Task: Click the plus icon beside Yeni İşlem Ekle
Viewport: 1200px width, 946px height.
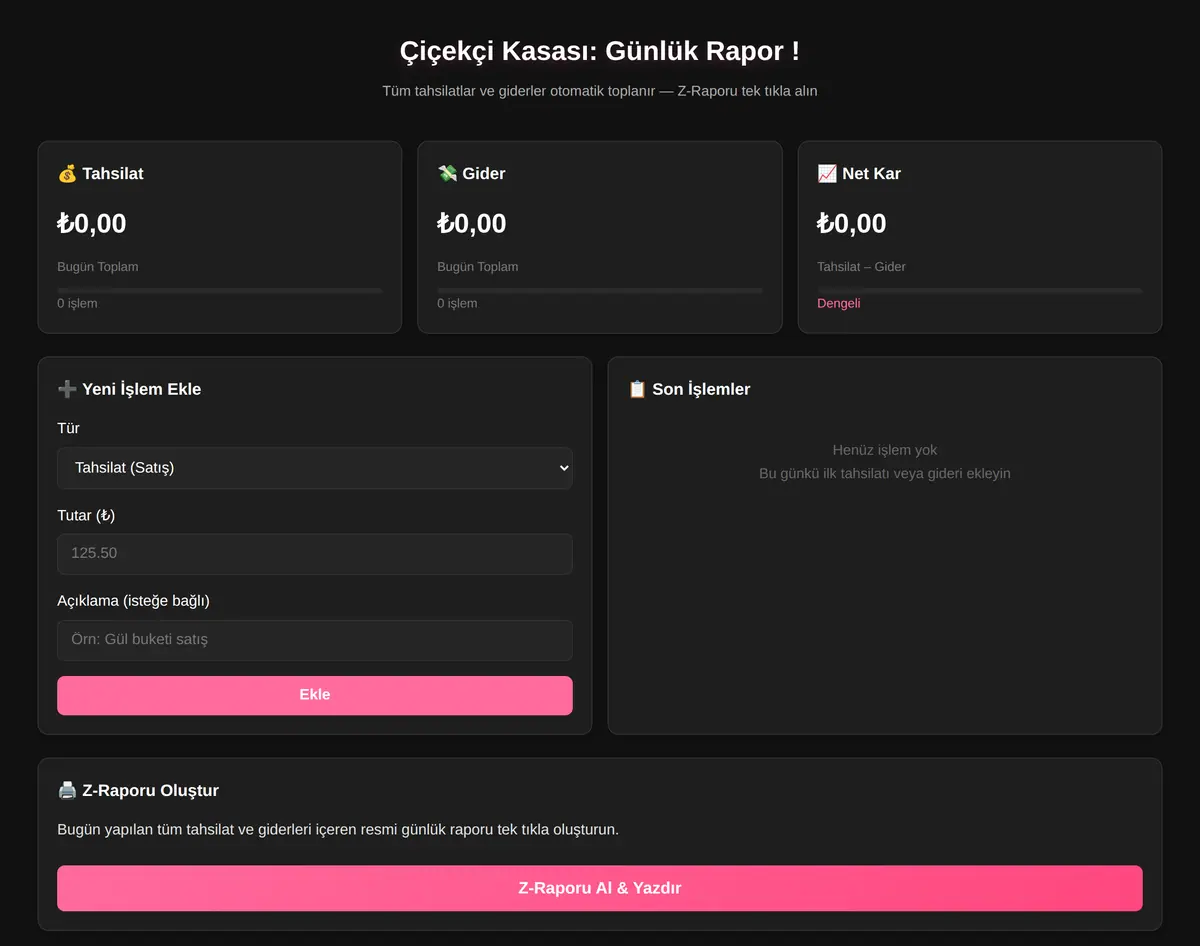Action: pos(67,389)
